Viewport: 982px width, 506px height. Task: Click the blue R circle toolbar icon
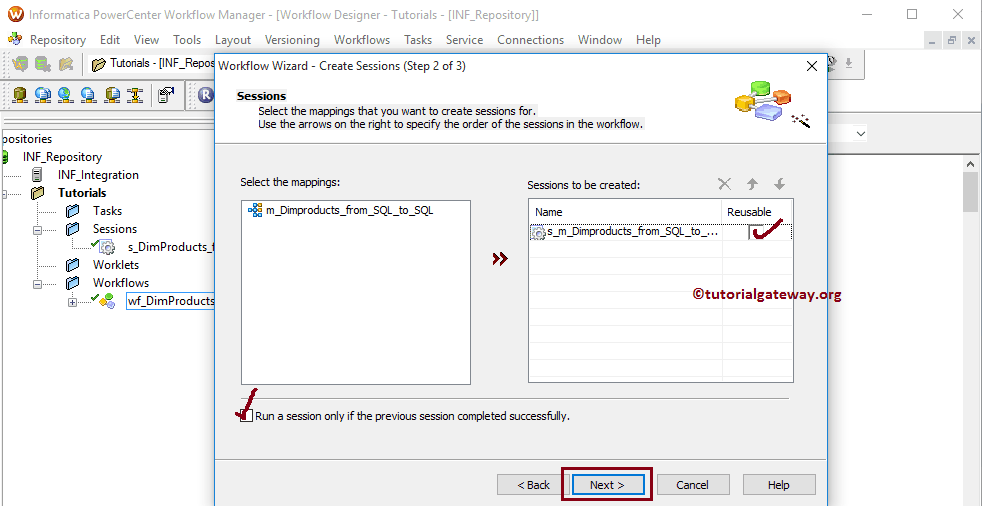(205, 95)
